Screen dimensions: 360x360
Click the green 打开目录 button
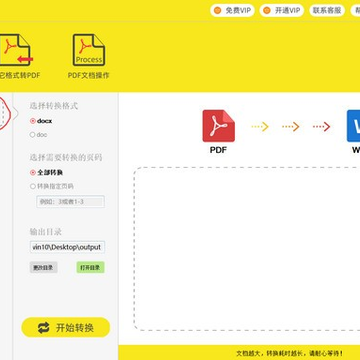point(90,267)
